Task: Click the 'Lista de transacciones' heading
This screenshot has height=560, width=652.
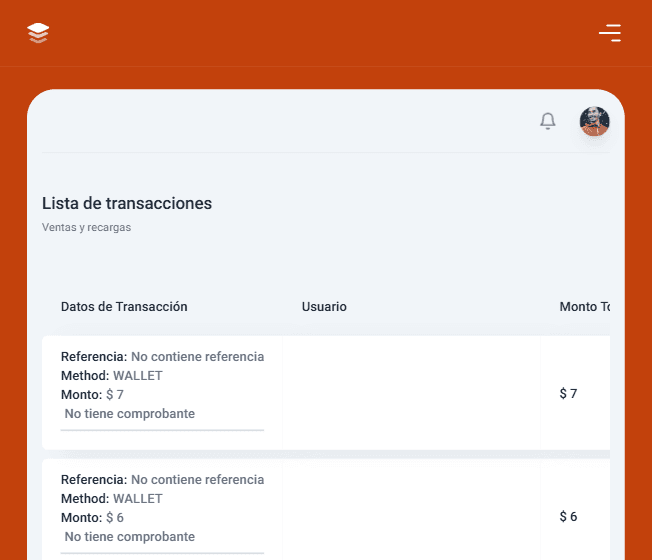Action: click(x=127, y=203)
